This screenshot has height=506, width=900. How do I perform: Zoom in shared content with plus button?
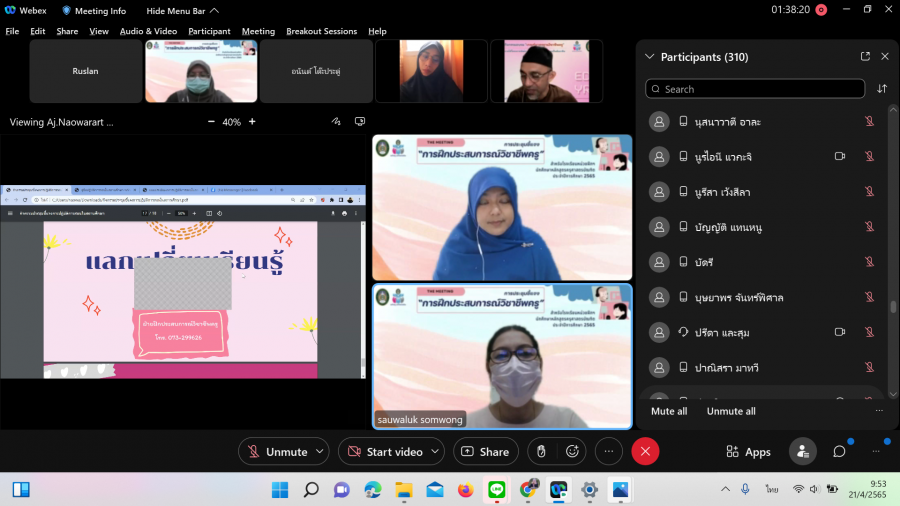point(252,122)
